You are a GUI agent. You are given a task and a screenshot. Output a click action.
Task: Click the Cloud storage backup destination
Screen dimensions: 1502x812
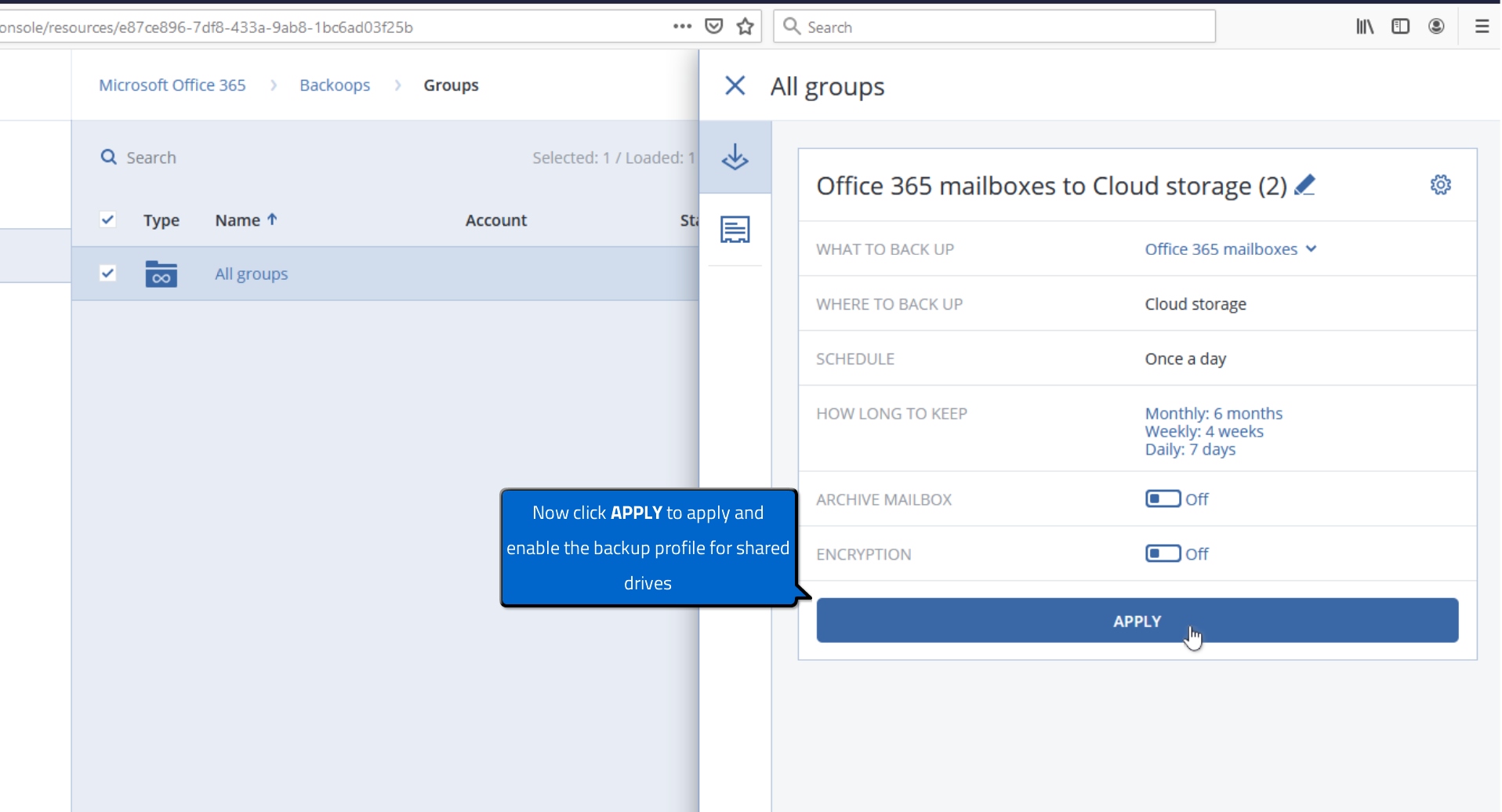[1195, 304]
